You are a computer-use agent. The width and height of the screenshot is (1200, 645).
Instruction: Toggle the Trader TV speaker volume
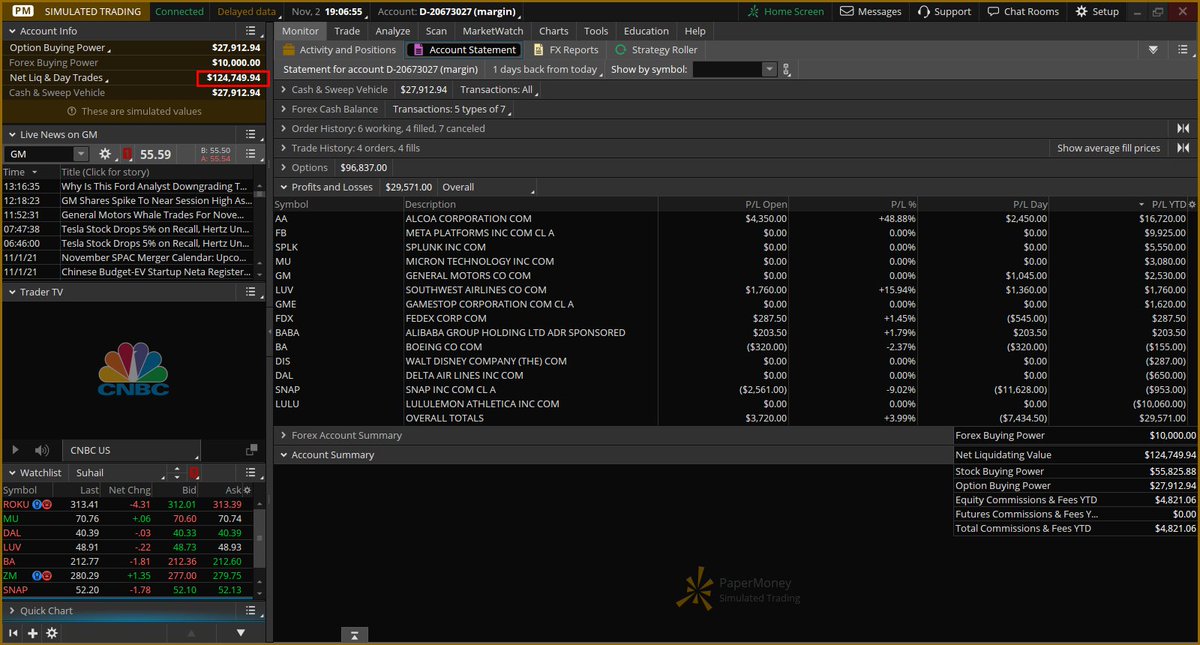pyautogui.click(x=42, y=451)
